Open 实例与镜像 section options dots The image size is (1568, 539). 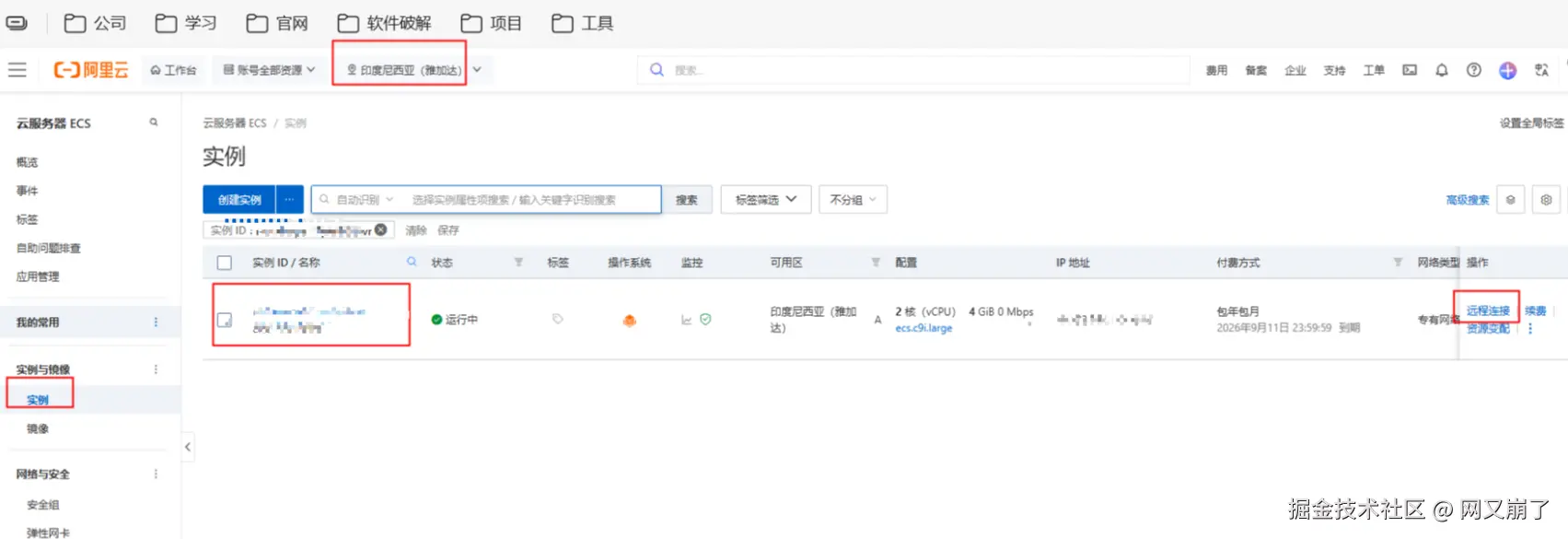[x=156, y=369]
